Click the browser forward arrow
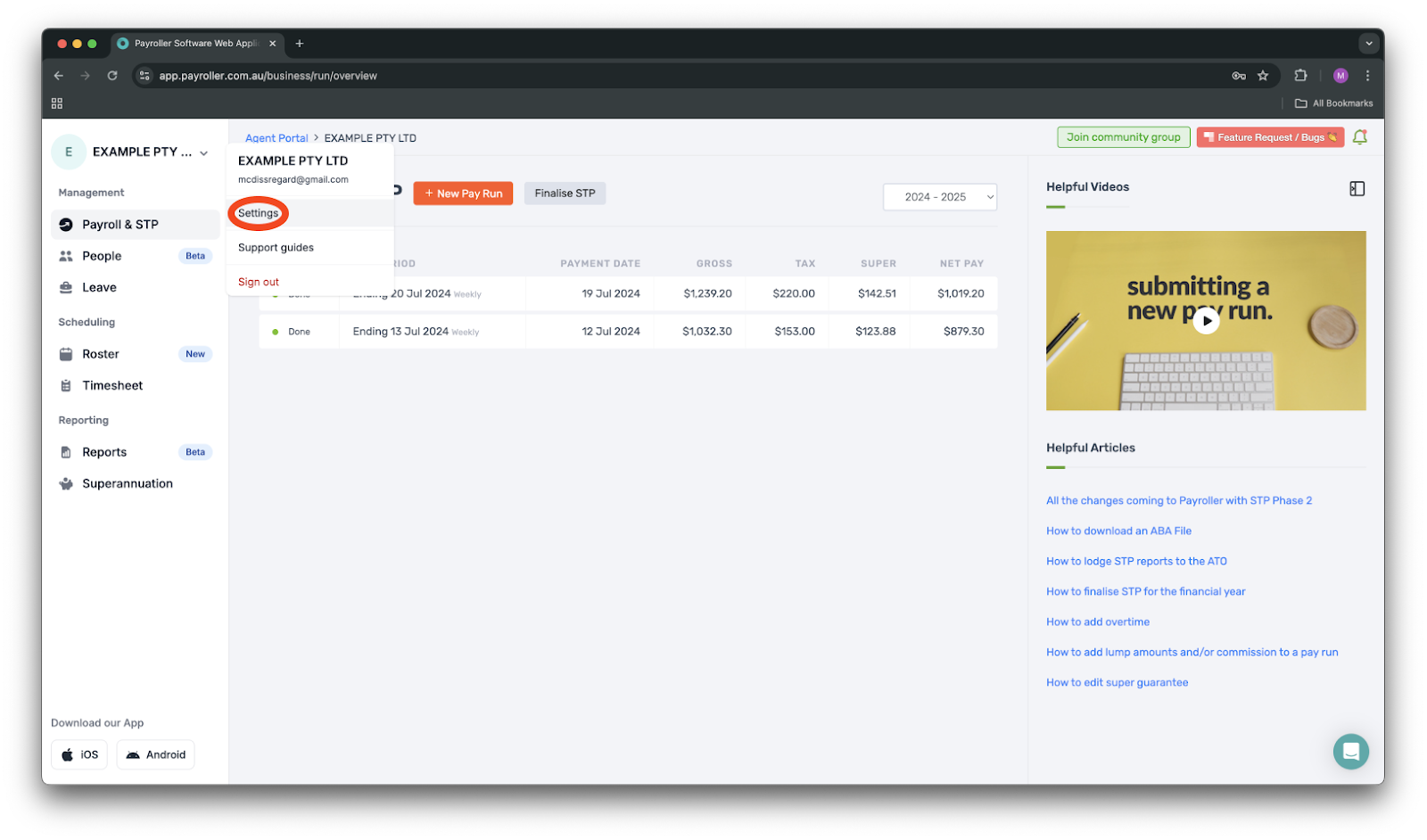Viewport: 1427px width, 840px height. (86, 76)
